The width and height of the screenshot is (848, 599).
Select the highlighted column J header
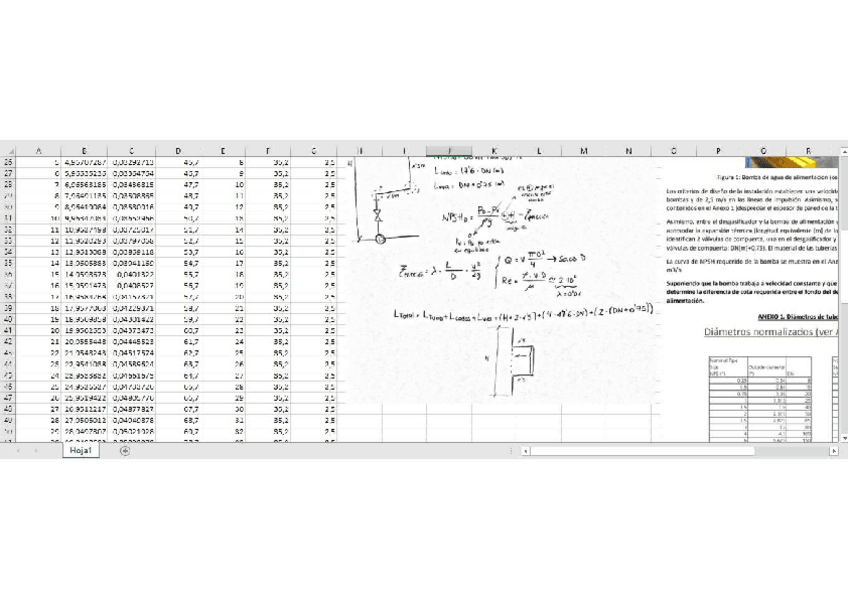pyautogui.click(x=449, y=151)
